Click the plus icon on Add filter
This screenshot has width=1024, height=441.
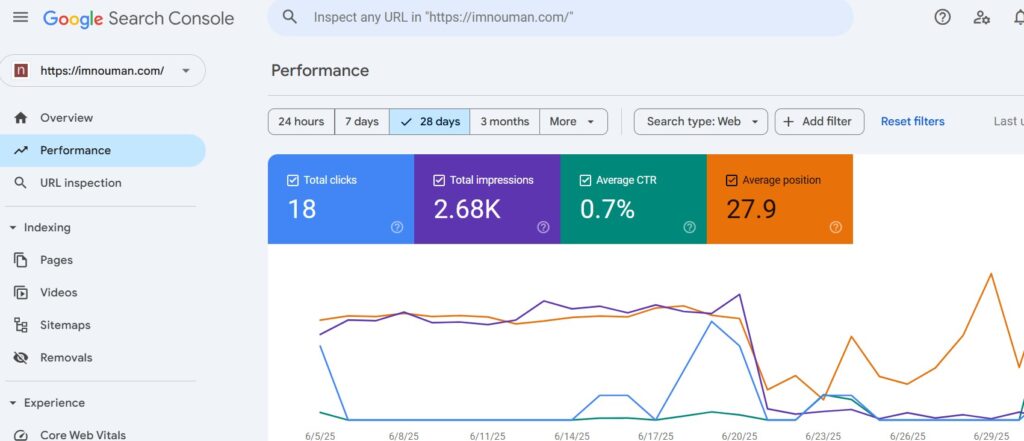pos(788,122)
